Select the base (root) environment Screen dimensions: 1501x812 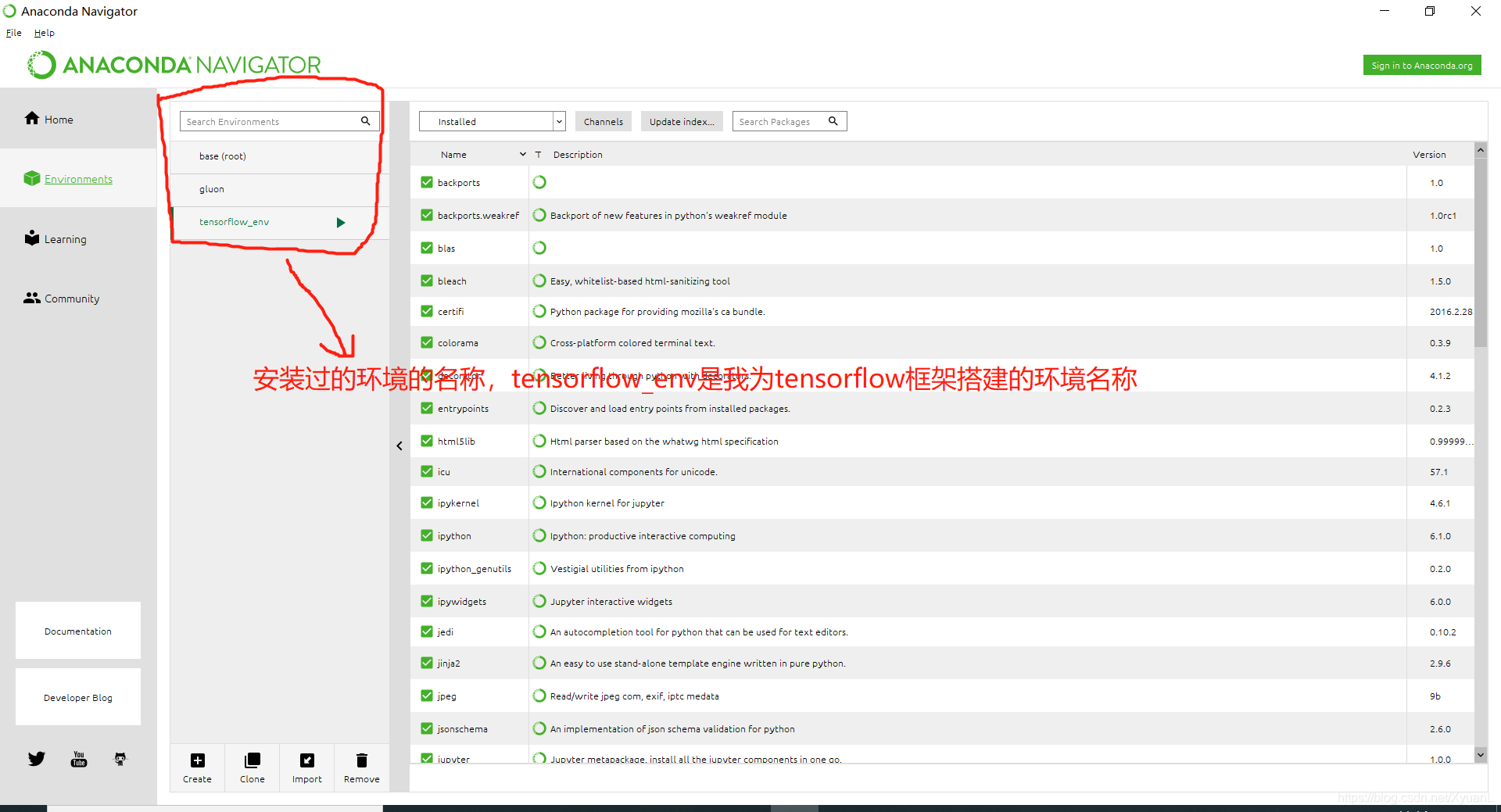point(280,156)
